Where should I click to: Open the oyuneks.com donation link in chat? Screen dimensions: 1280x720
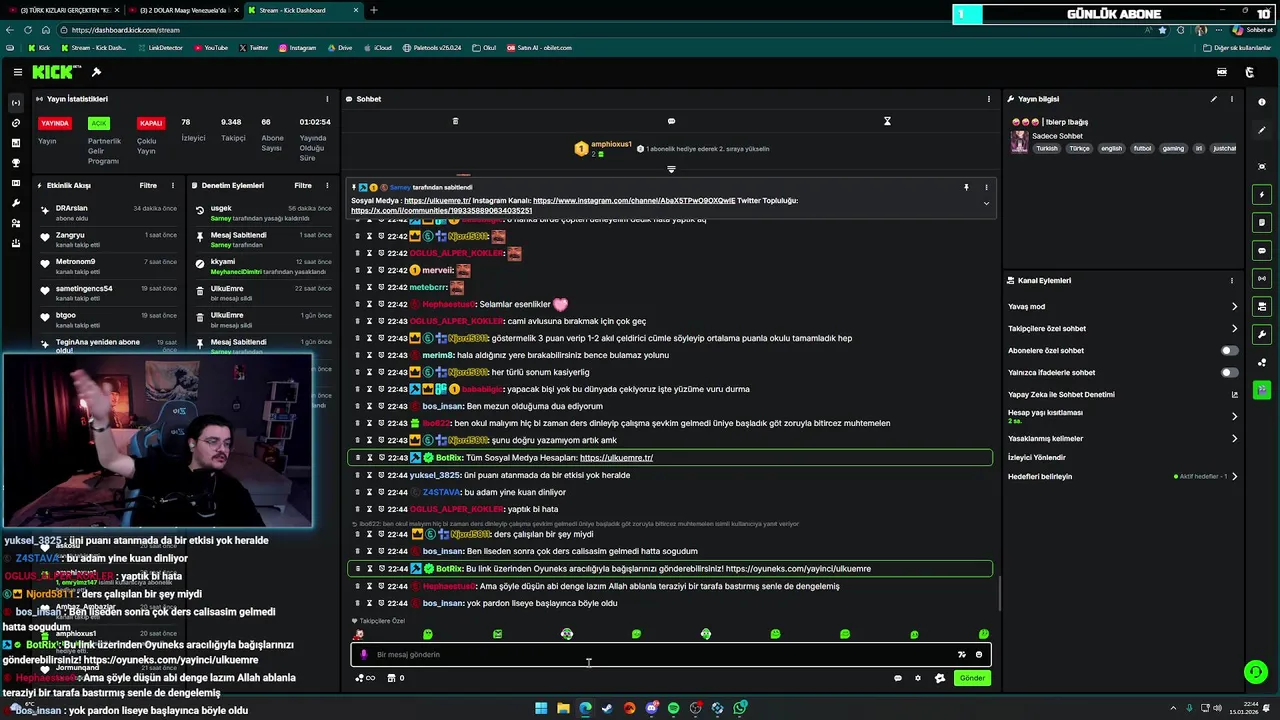798,569
